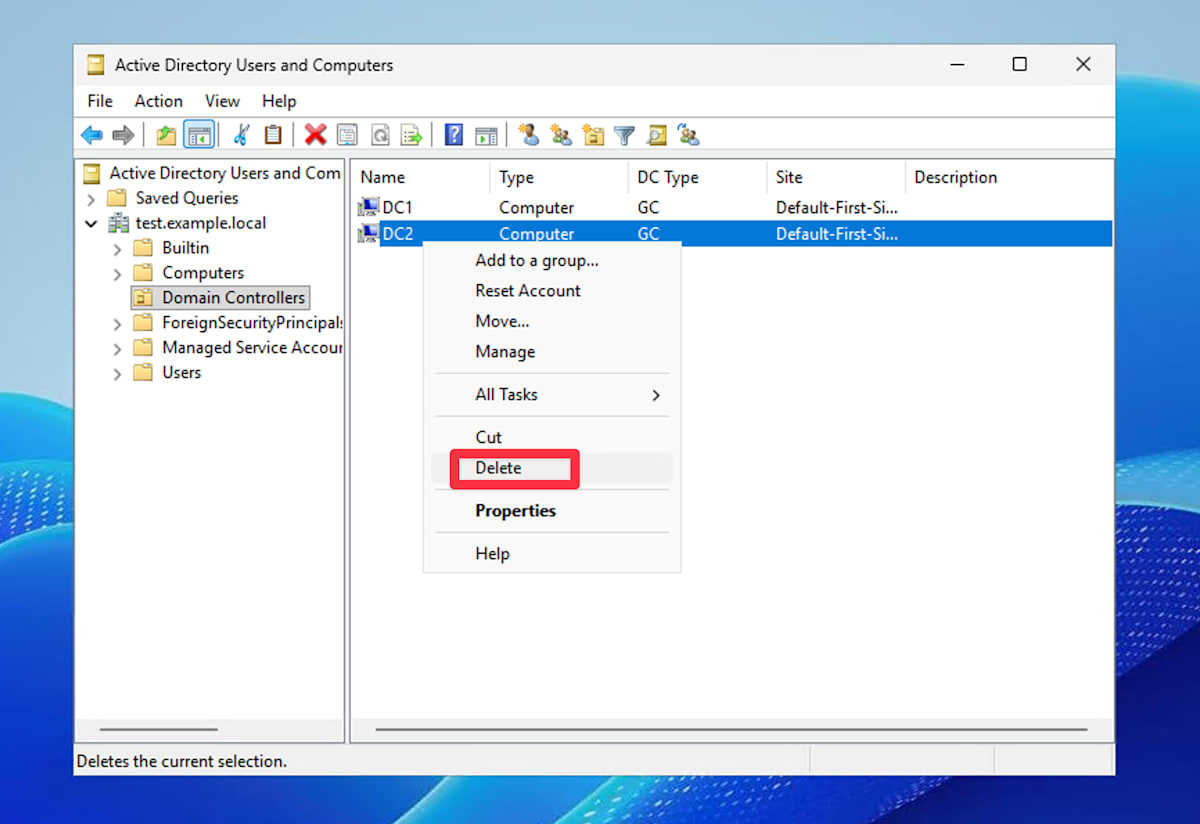Sort by the Description column header
This screenshot has height=824, width=1200.
pyautogui.click(x=1008, y=177)
